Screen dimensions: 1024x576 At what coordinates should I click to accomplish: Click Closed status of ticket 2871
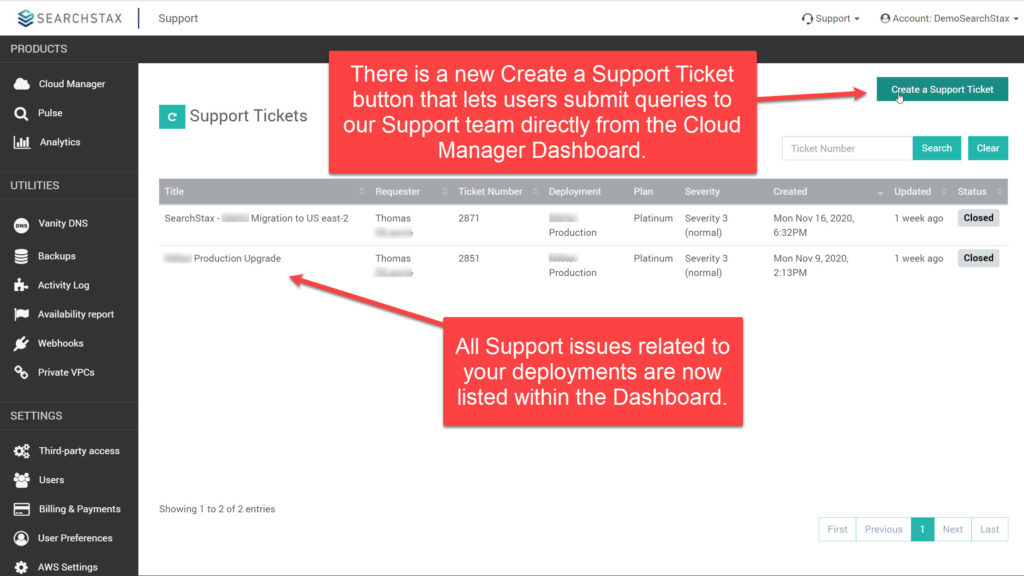coord(978,218)
